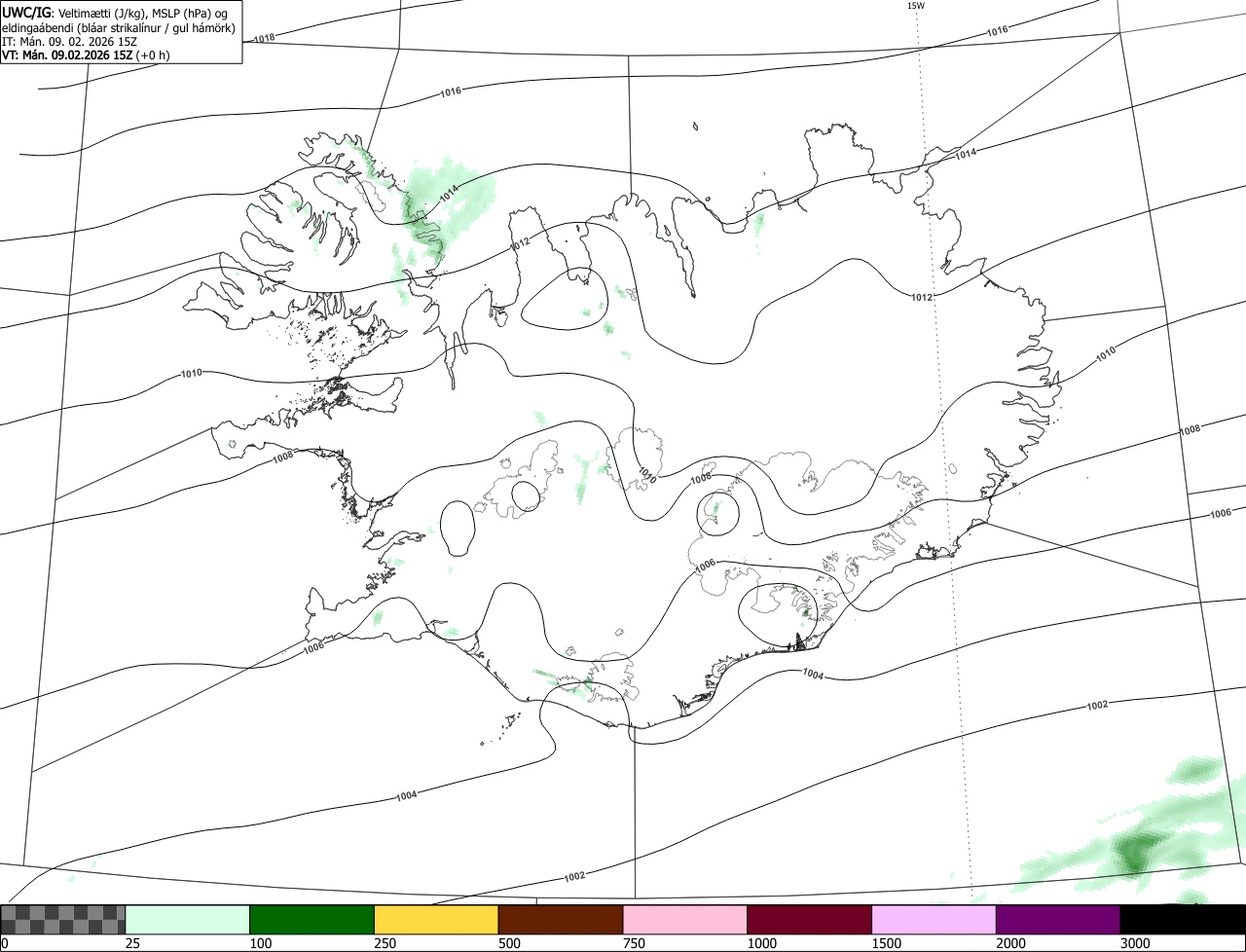Select the line "eldingaábendi (bláar strikalínur / gul hámörk)"
Screen dimensions: 1246x952
tap(119, 27)
